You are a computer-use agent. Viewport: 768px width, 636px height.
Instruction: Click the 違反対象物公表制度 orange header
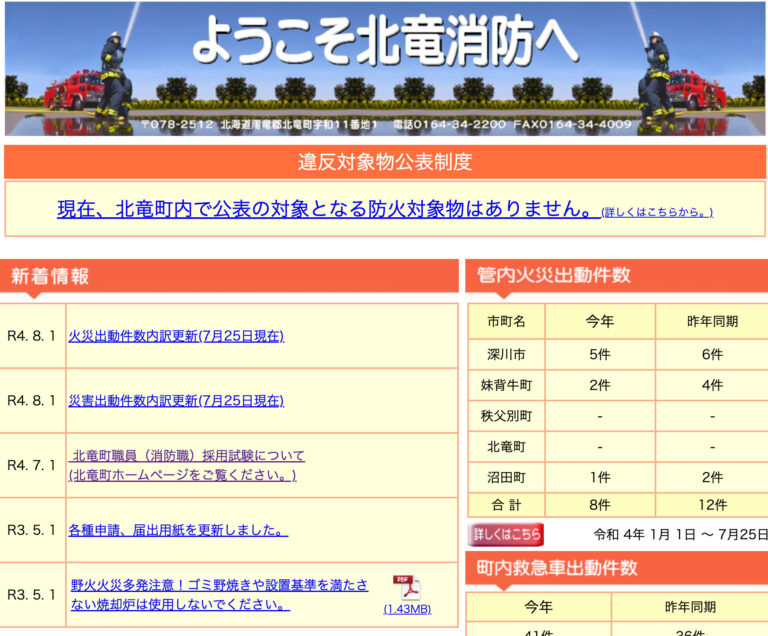(x=384, y=162)
